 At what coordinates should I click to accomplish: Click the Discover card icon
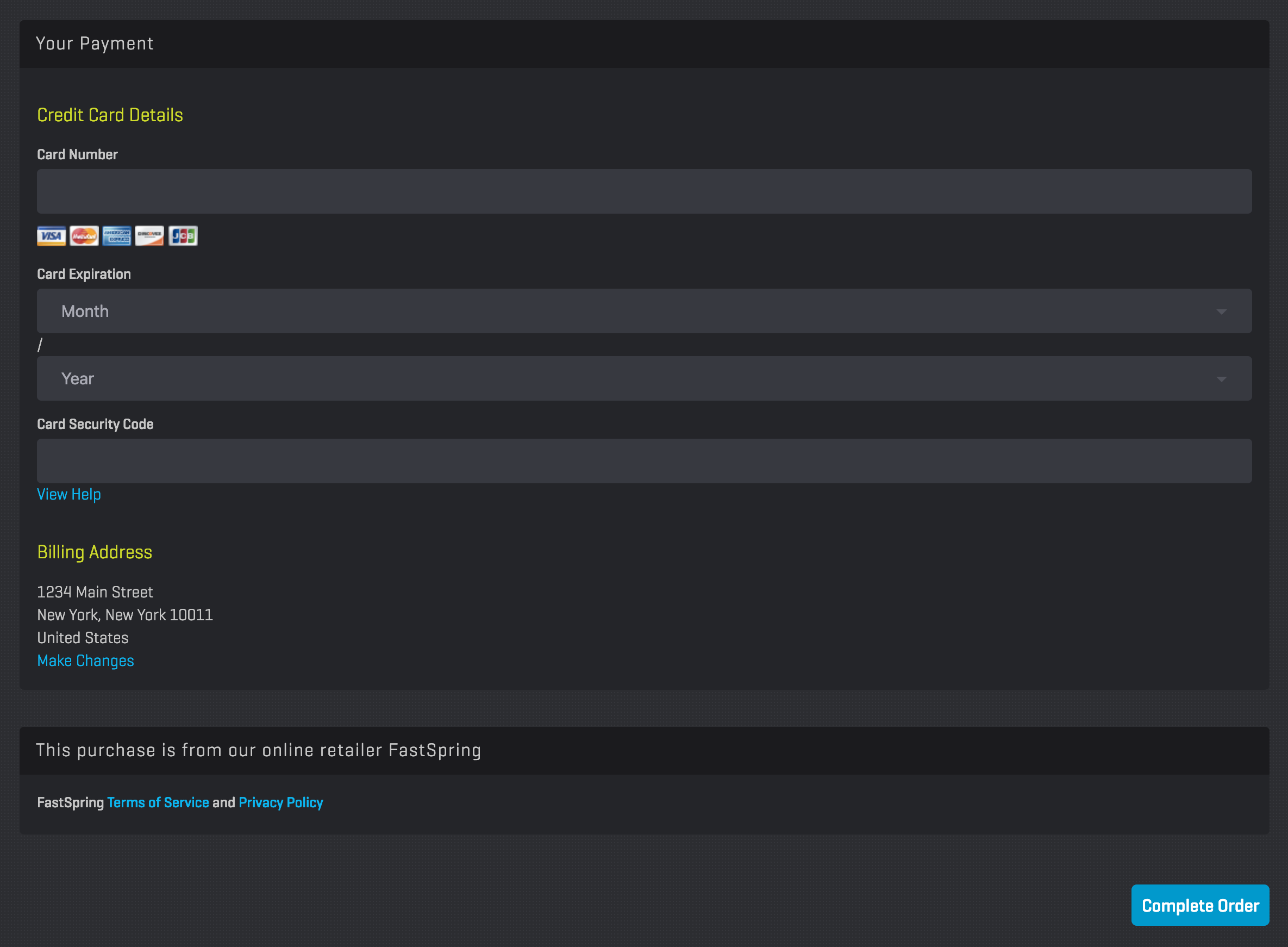tap(149, 235)
